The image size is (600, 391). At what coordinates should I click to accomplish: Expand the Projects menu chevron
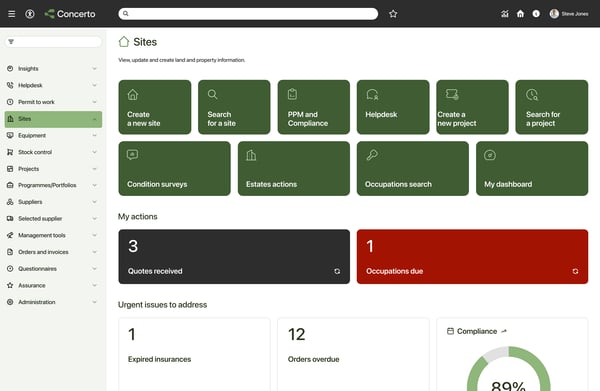point(94,169)
